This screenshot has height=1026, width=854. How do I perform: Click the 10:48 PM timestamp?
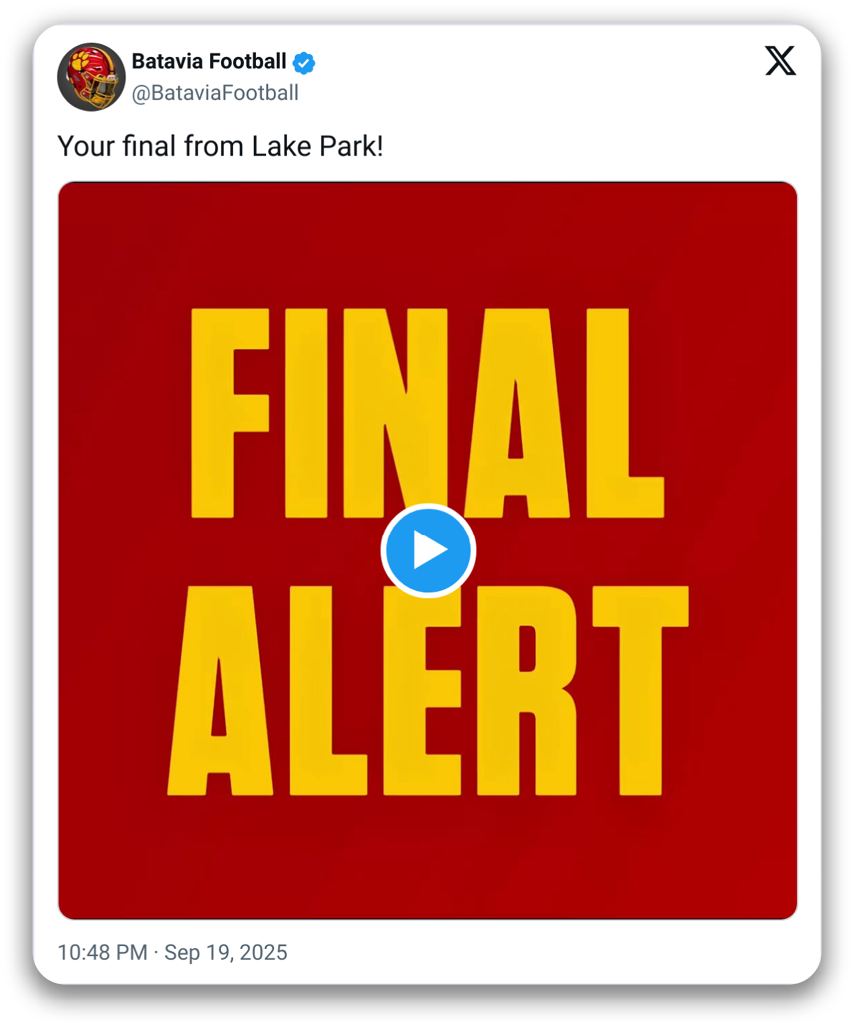[102, 952]
